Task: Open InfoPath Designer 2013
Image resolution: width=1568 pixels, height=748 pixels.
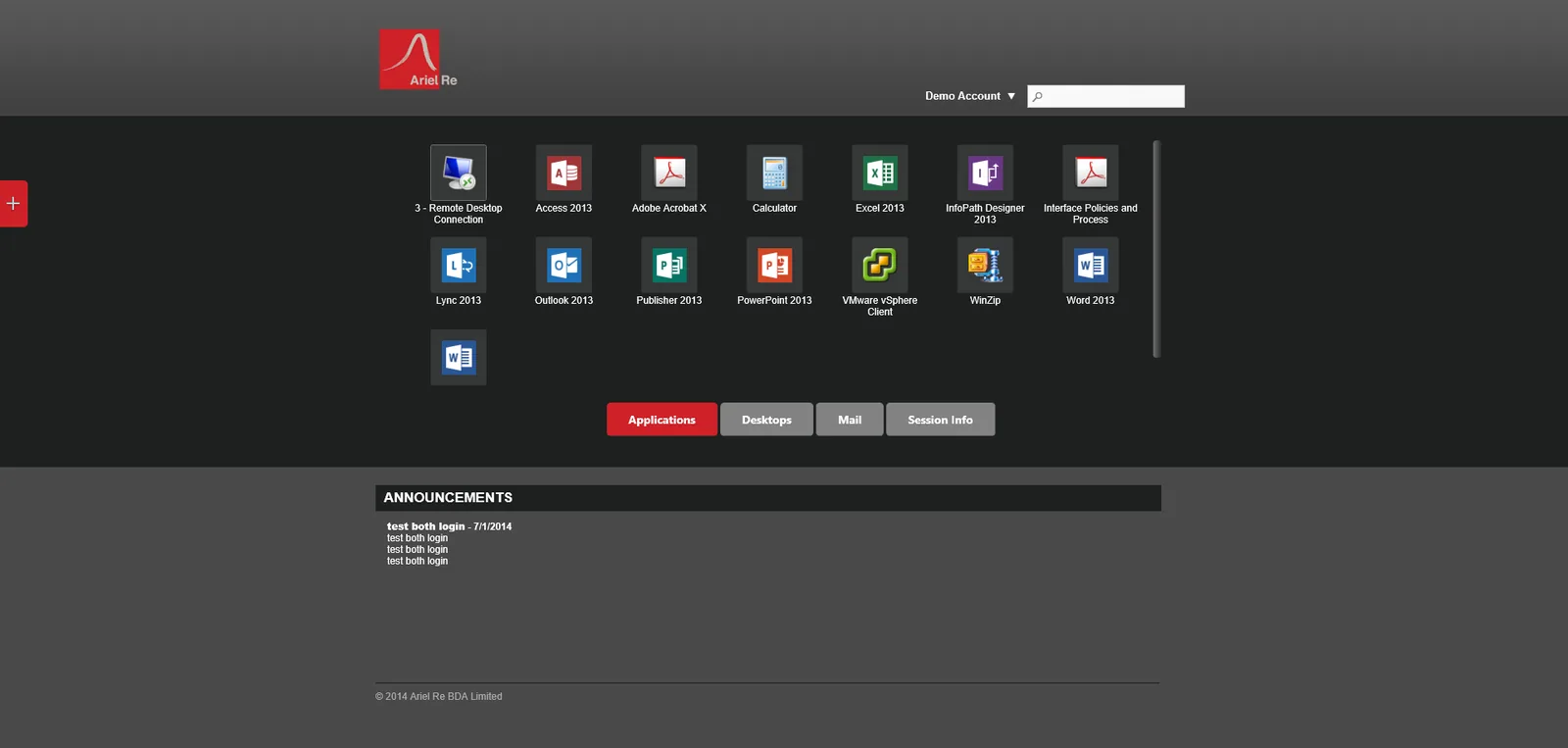Action: tap(985, 174)
